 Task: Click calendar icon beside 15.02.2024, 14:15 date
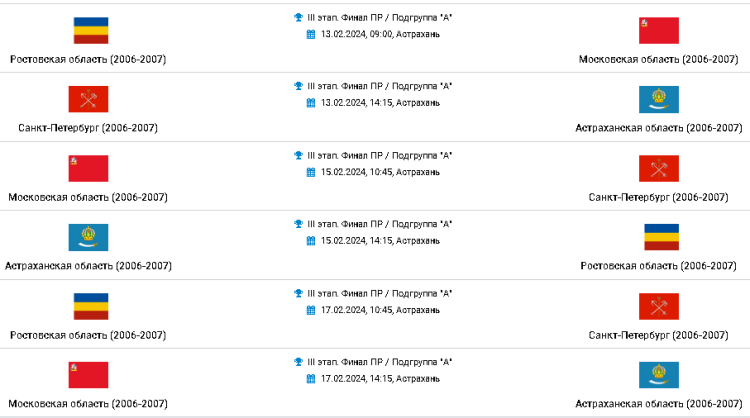pos(311,241)
